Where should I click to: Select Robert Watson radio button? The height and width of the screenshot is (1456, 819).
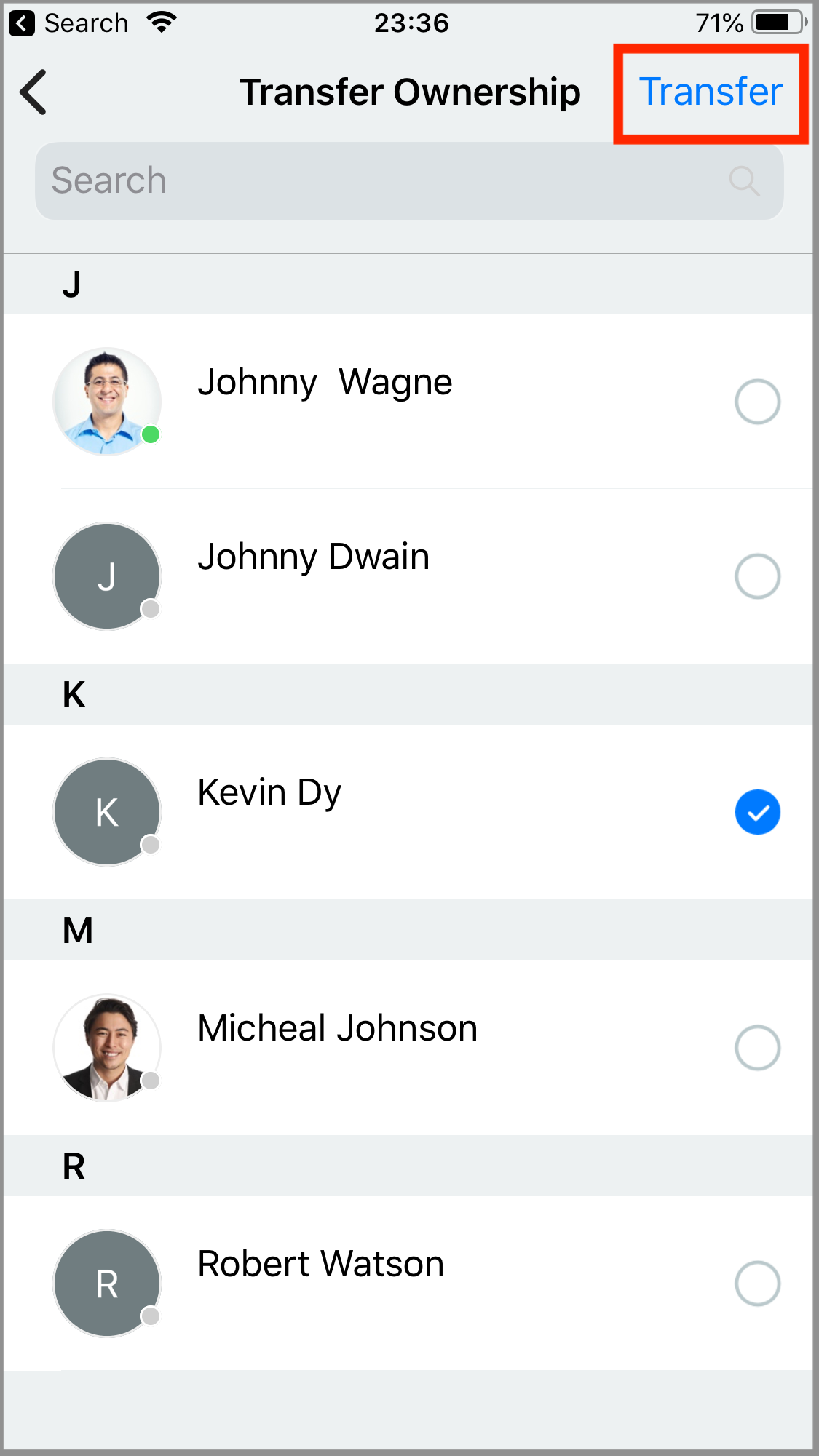[757, 1284]
